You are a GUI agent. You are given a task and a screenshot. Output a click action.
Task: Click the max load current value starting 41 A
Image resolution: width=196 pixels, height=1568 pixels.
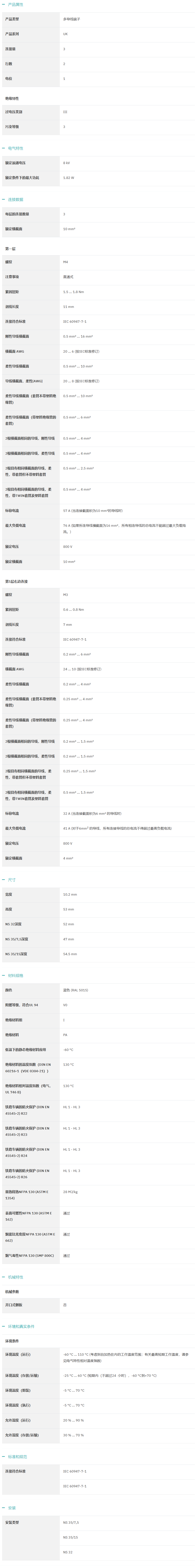(x=117, y=829)
